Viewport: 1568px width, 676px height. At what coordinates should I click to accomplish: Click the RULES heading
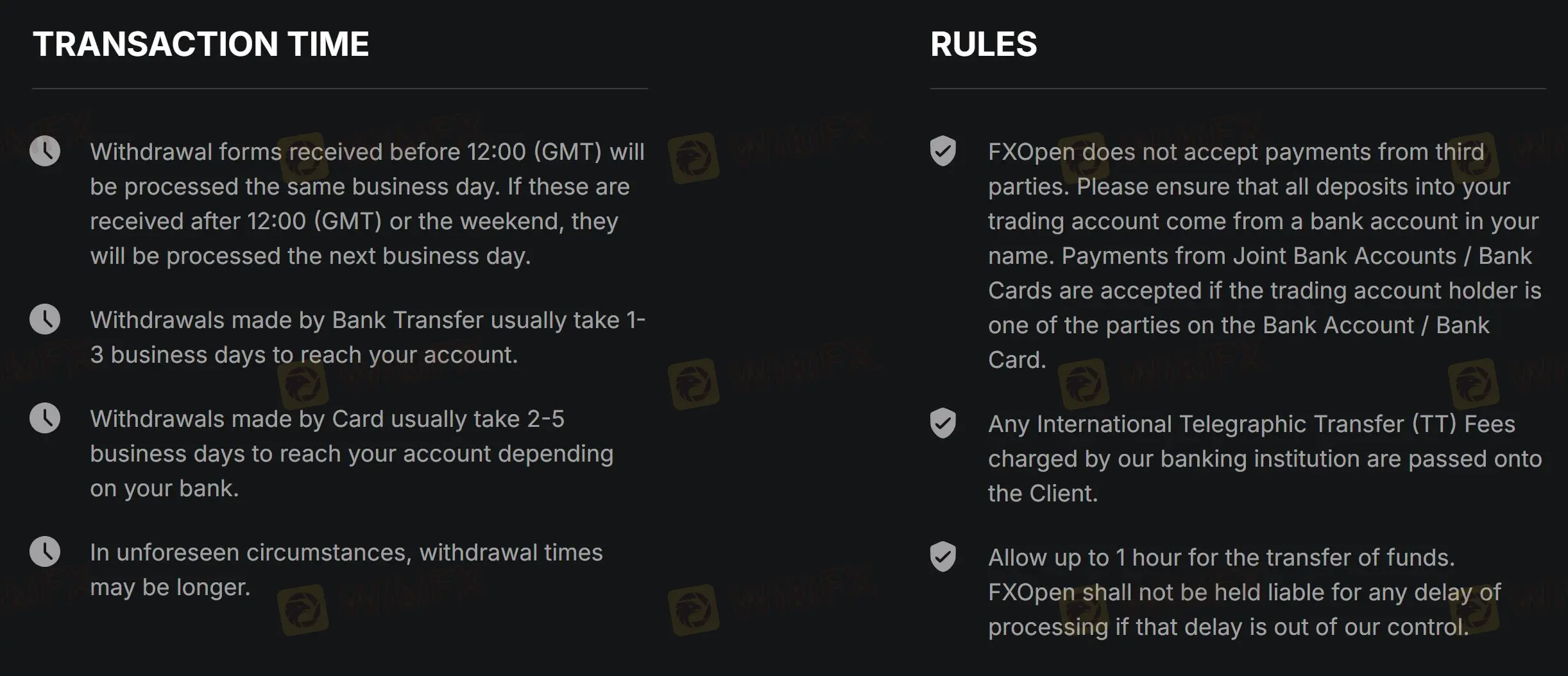(x=984, y=44)
